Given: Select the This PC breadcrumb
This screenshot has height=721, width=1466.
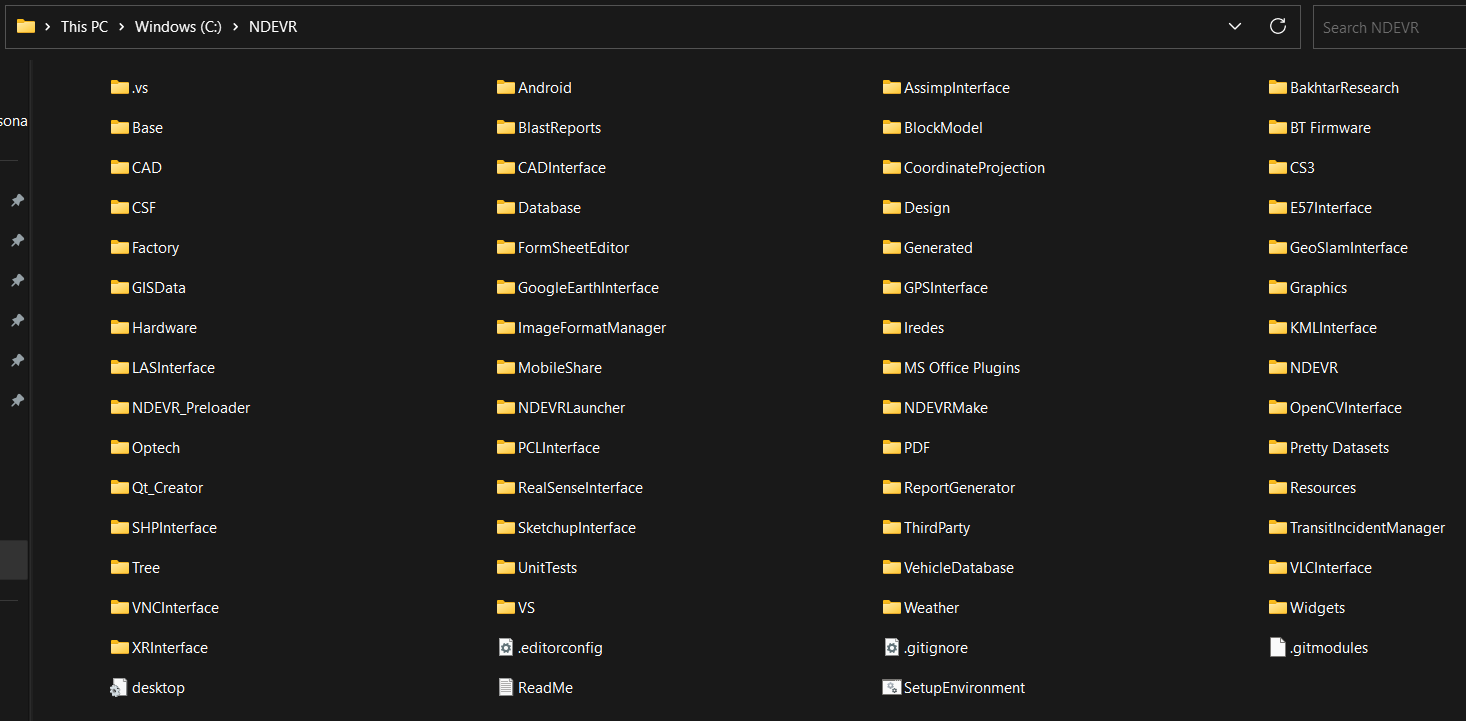Looking at the screenshot, I should [x=84, y=27].
